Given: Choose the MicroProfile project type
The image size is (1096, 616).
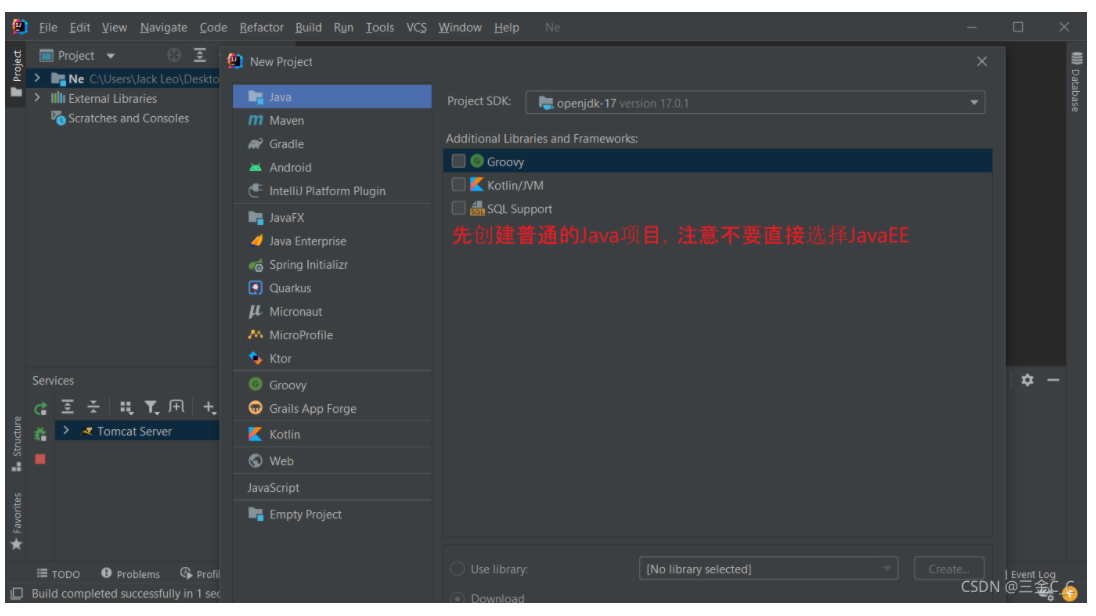Looking at the screenshot, I should point(332,335).
